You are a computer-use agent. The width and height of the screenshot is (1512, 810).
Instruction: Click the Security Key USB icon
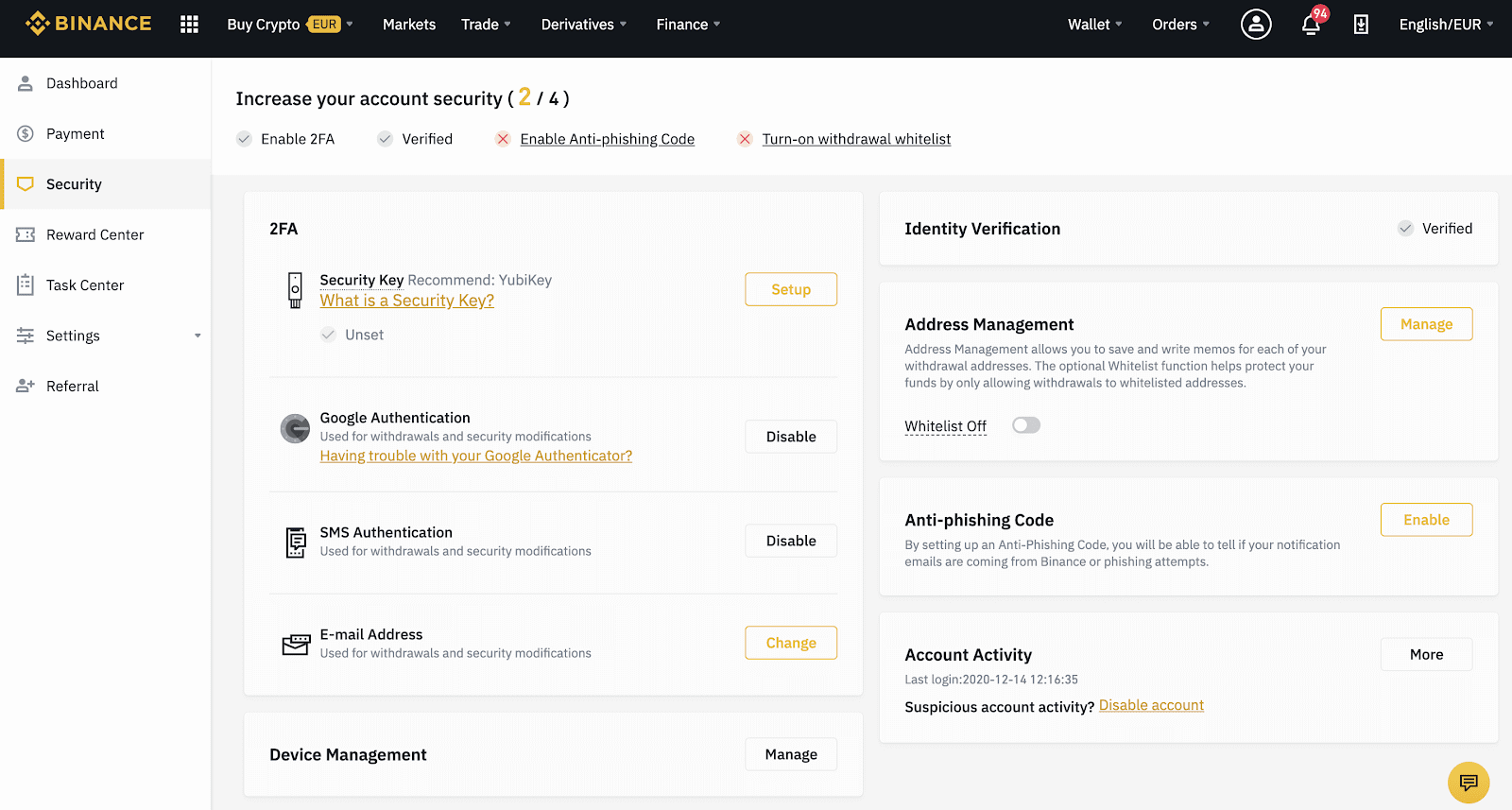(295, 290)
